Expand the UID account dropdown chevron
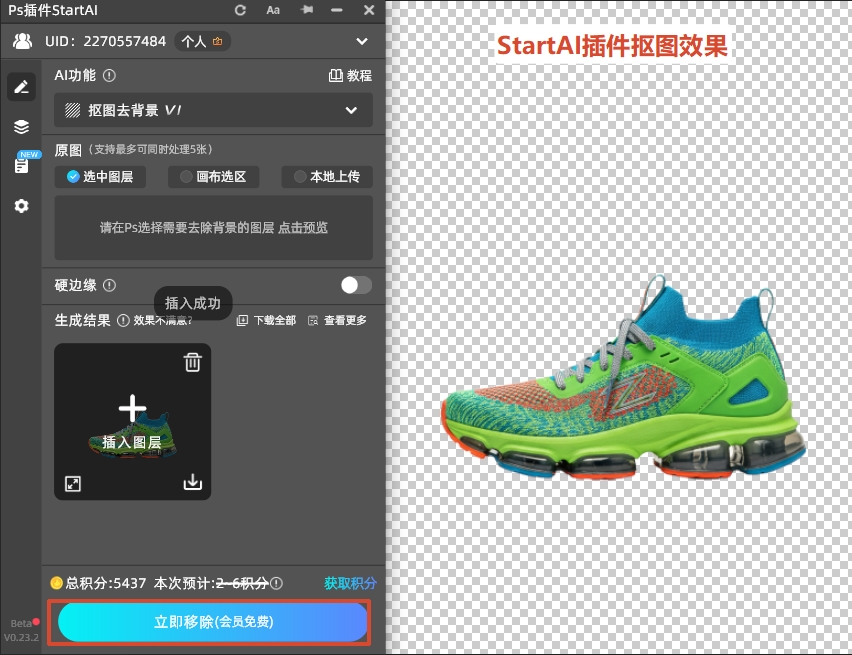Viewport: 852px width, 655px height. pos(363,42)
